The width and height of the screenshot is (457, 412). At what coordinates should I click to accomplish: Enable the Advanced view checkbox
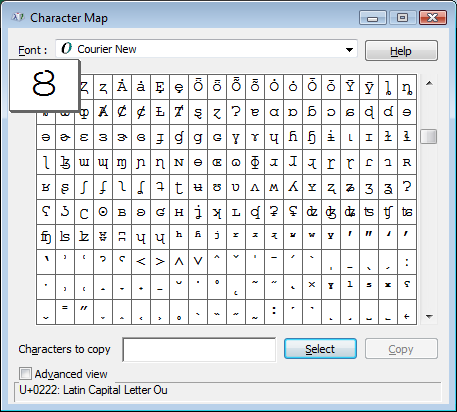coord(25,374)
